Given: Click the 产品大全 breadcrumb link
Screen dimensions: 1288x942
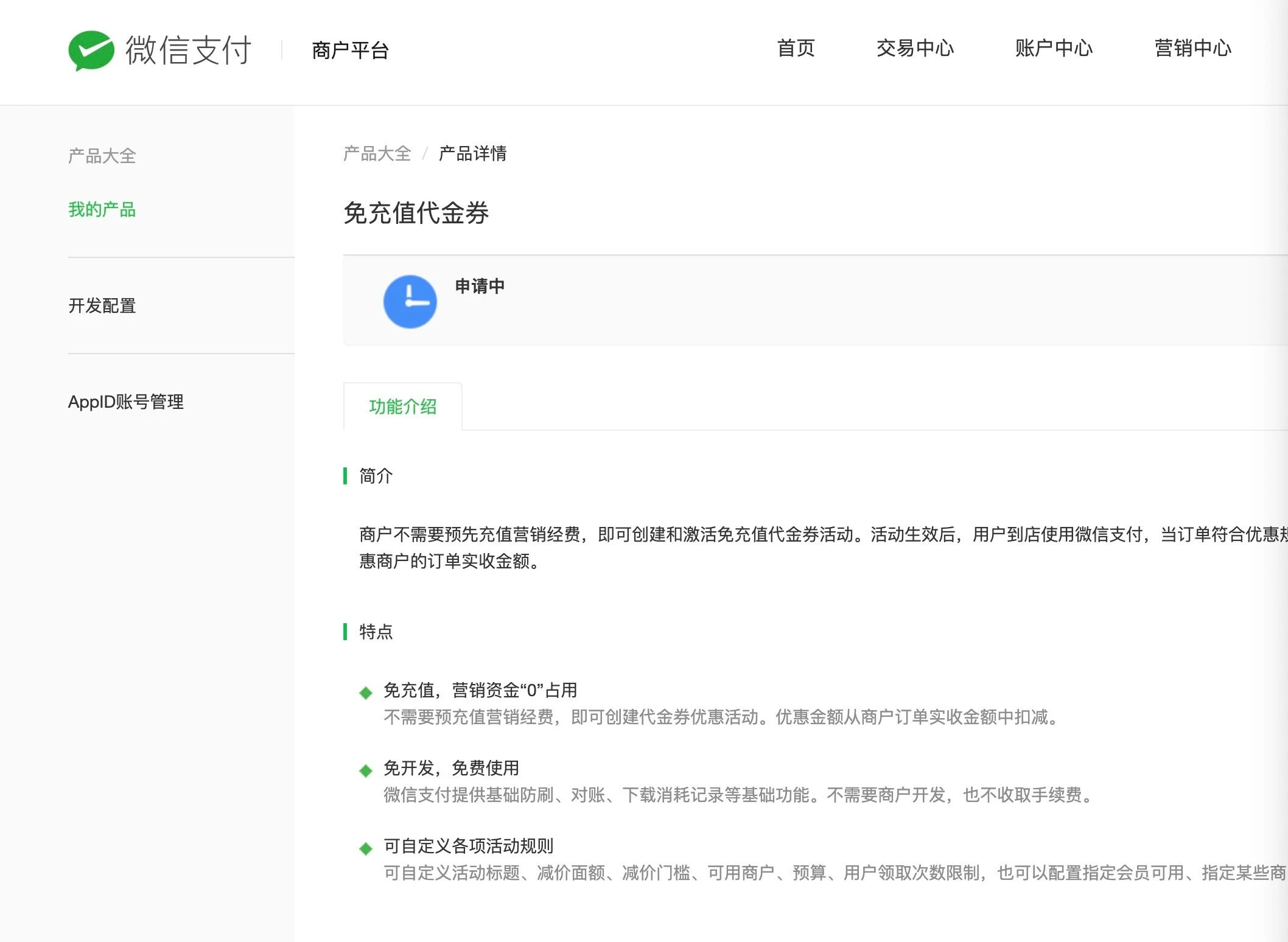Looking at the screenshot, I should pos(377,153).
